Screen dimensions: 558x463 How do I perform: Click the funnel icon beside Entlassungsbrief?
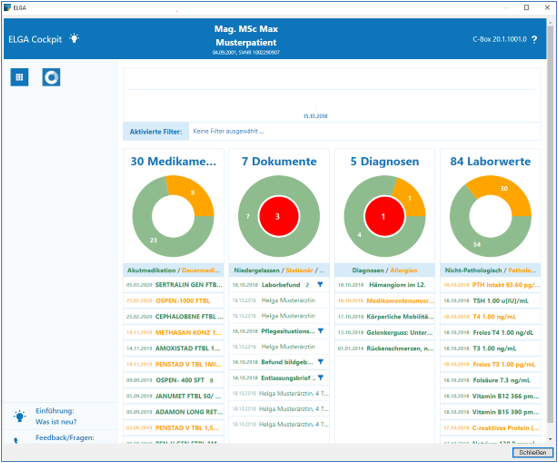click(x=321, y=378)
